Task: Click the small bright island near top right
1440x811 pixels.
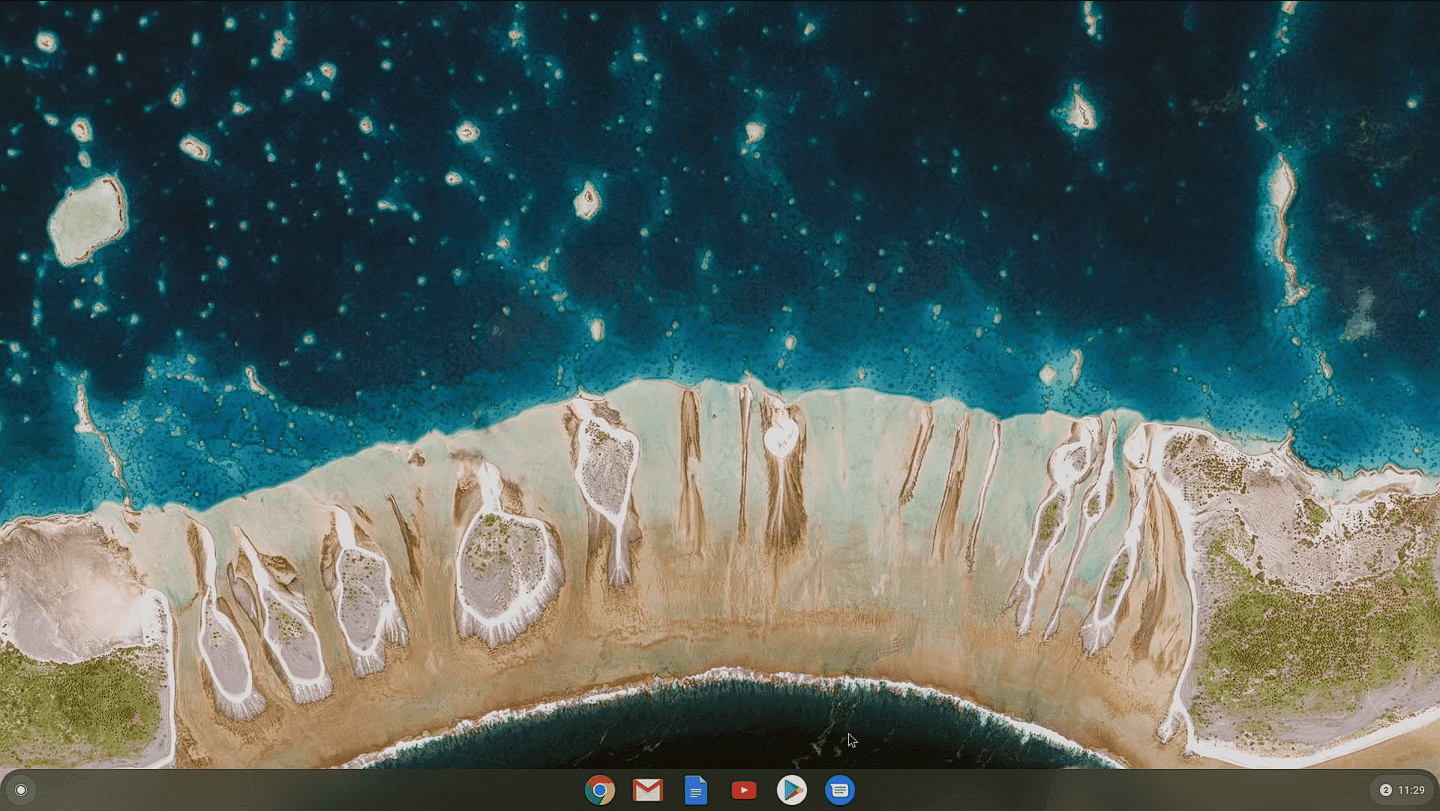Action: tap(1079, 108)
